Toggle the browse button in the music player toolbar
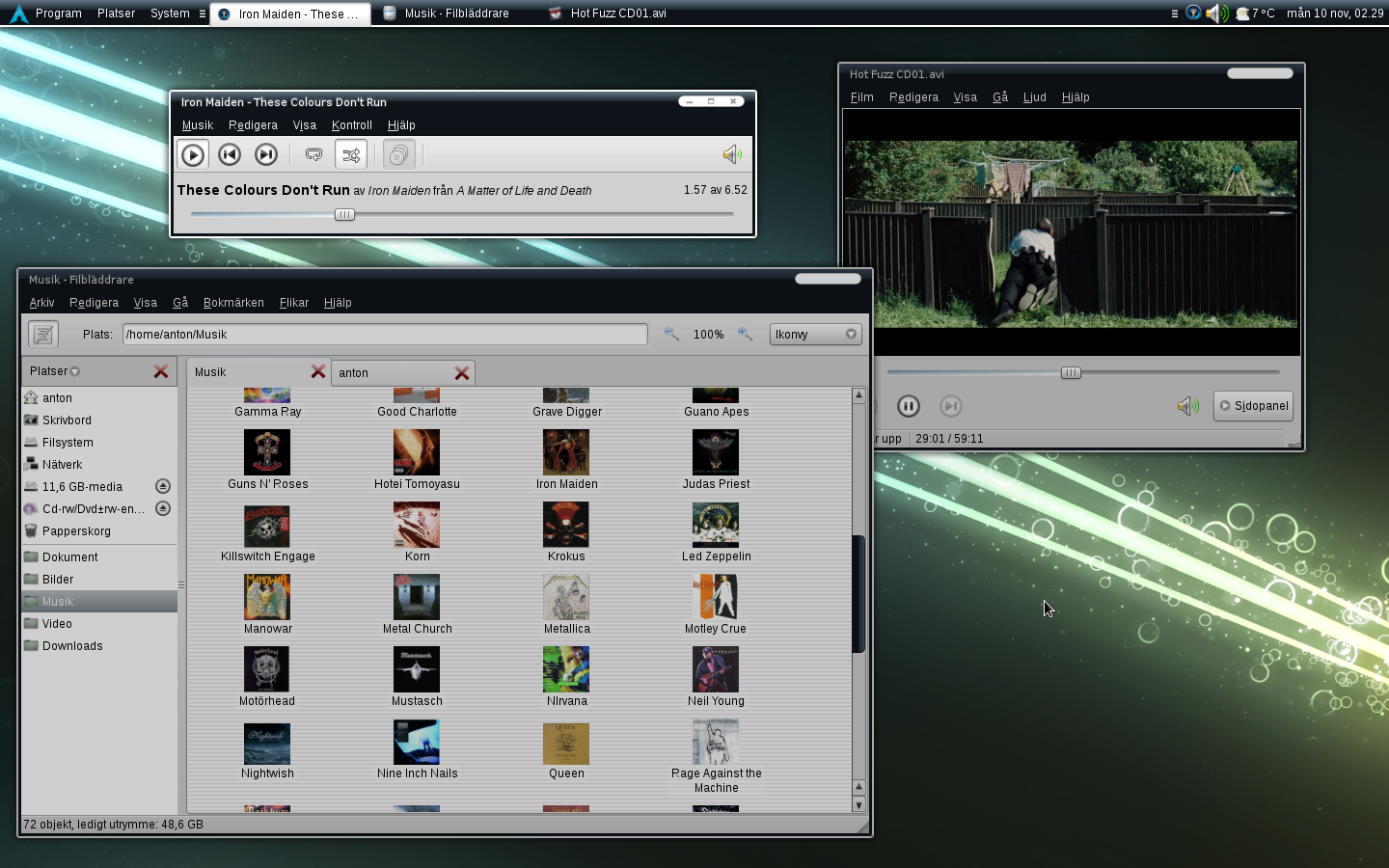Viewport: 1389px width, 868px height. click(399, 154)
